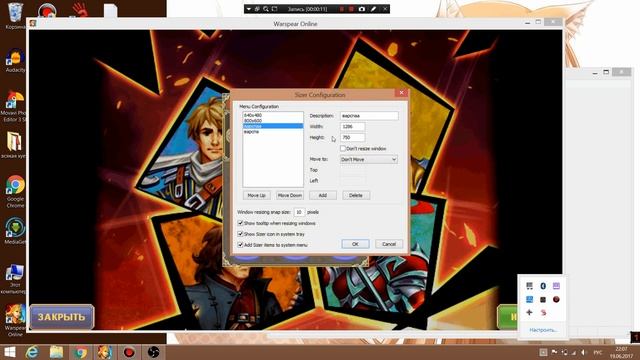640x360 pixels.
Task: Open File Explorer from taskbar
Action: tap(56, 352)
